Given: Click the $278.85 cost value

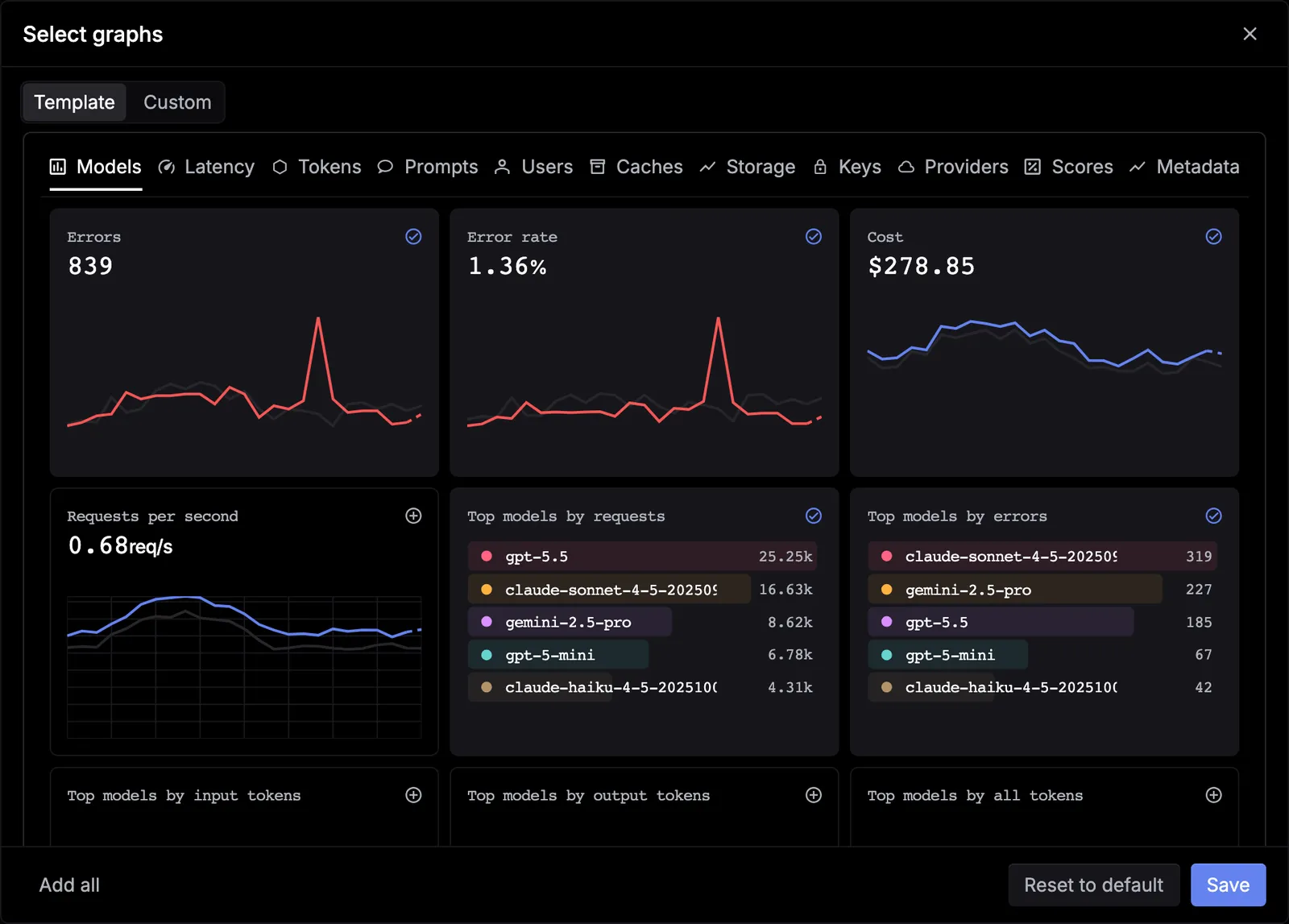Looking at the screenshot, I should 921,266.
